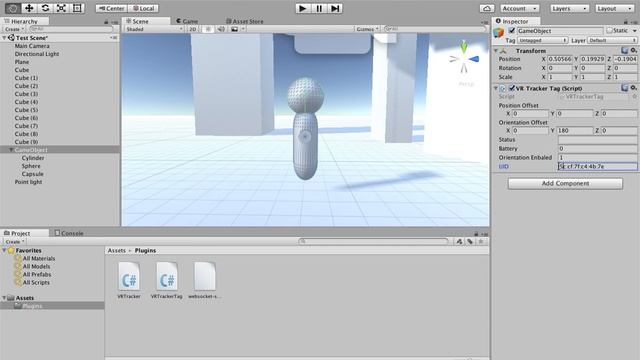
Task: Collapse the GameObject hierarchy node
Action: (11, 150)
